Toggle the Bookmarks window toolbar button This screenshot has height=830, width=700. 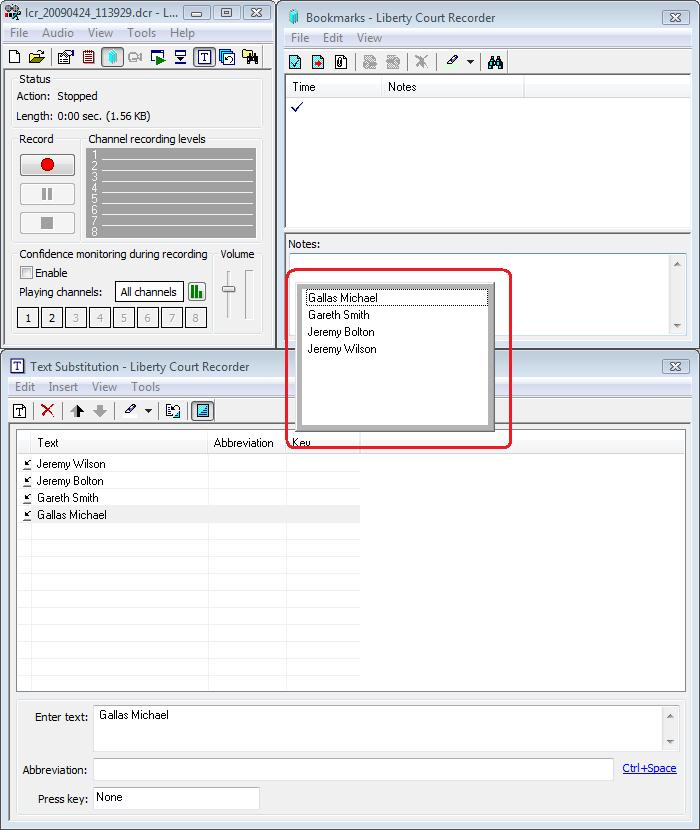(112, 57)
